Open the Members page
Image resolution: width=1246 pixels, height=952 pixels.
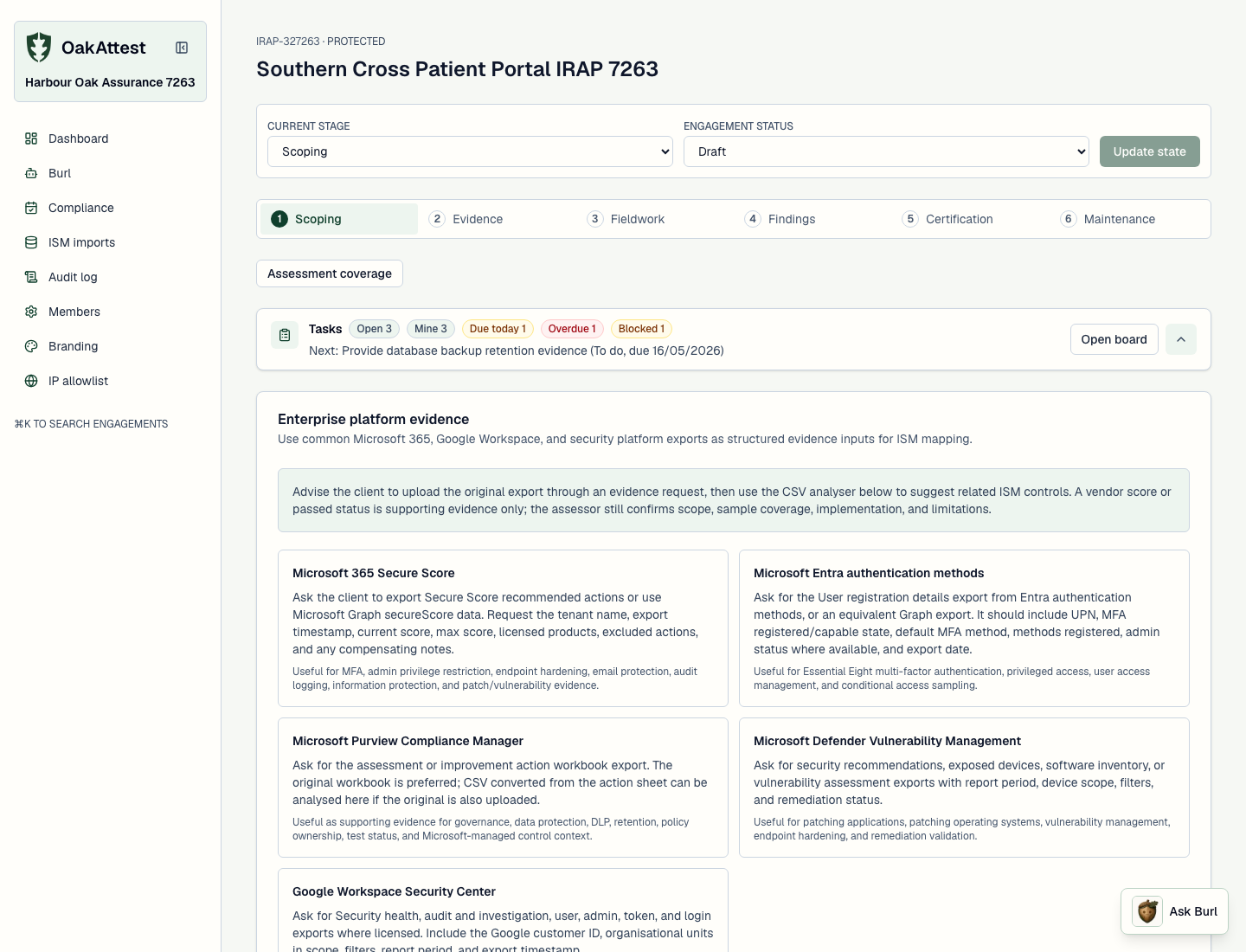click(x=110, y=312)
